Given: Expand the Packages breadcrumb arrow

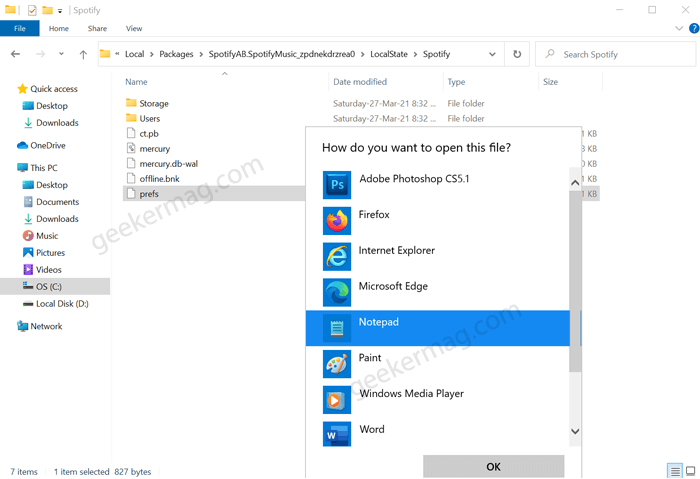Looking at the screenshot, I should coord(201,54).
